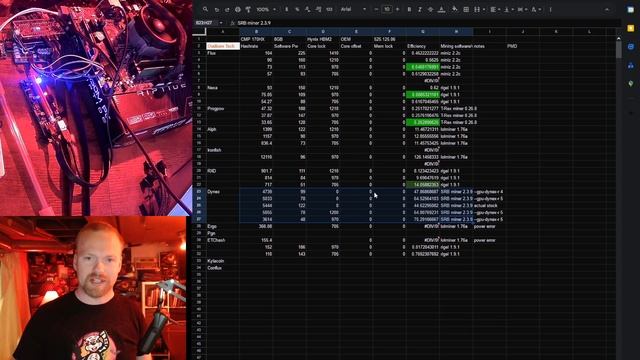Open the vertical align dropdown
The width and height of the screenshot is (640, 360).
click(x=509, y=9)
